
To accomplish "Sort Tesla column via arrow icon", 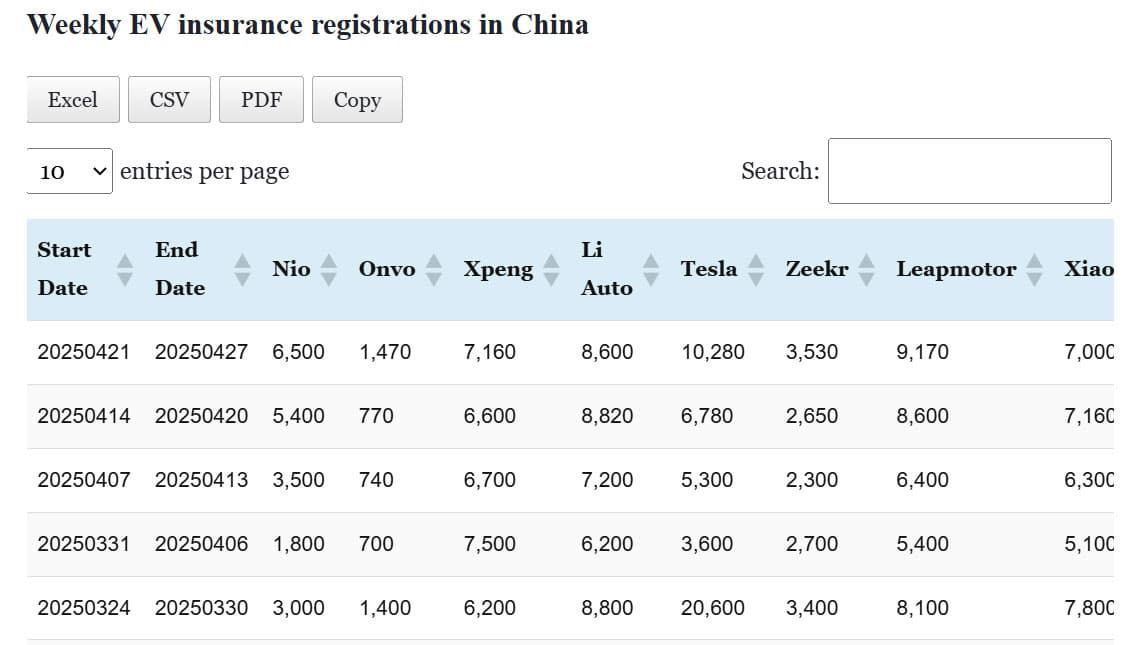I will tap(756, 269).
